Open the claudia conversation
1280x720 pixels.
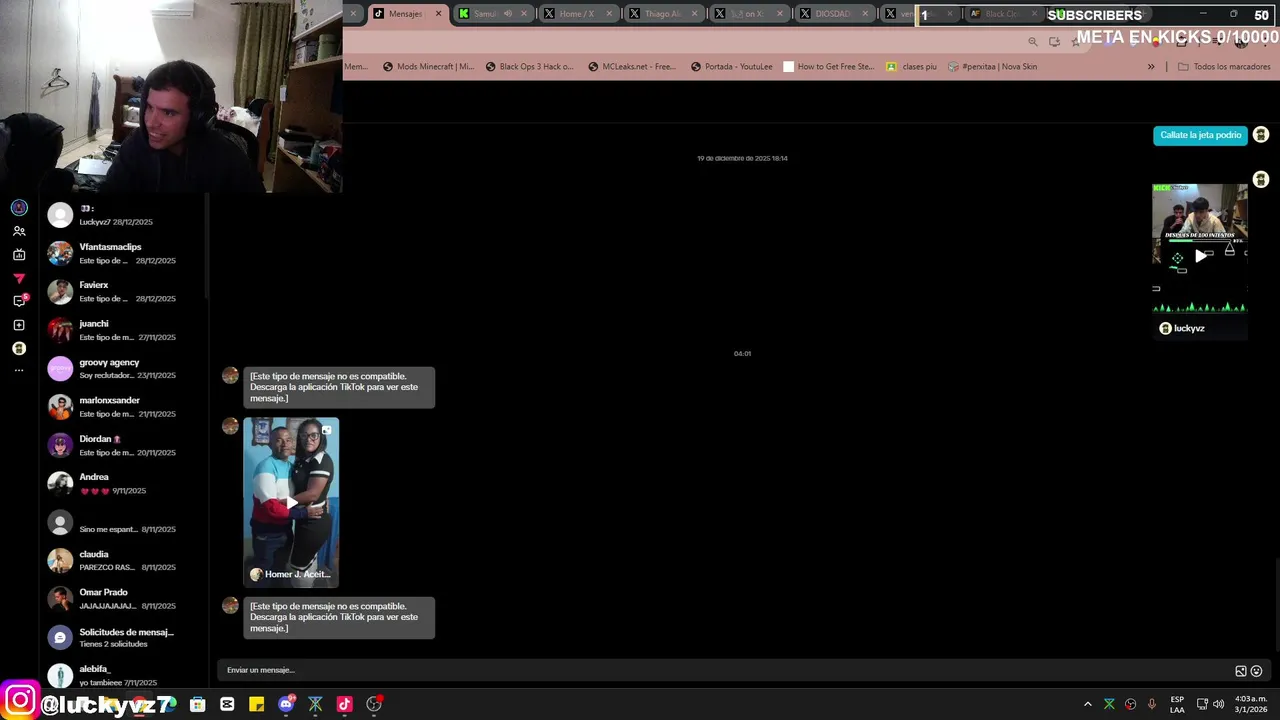point(125,561)
